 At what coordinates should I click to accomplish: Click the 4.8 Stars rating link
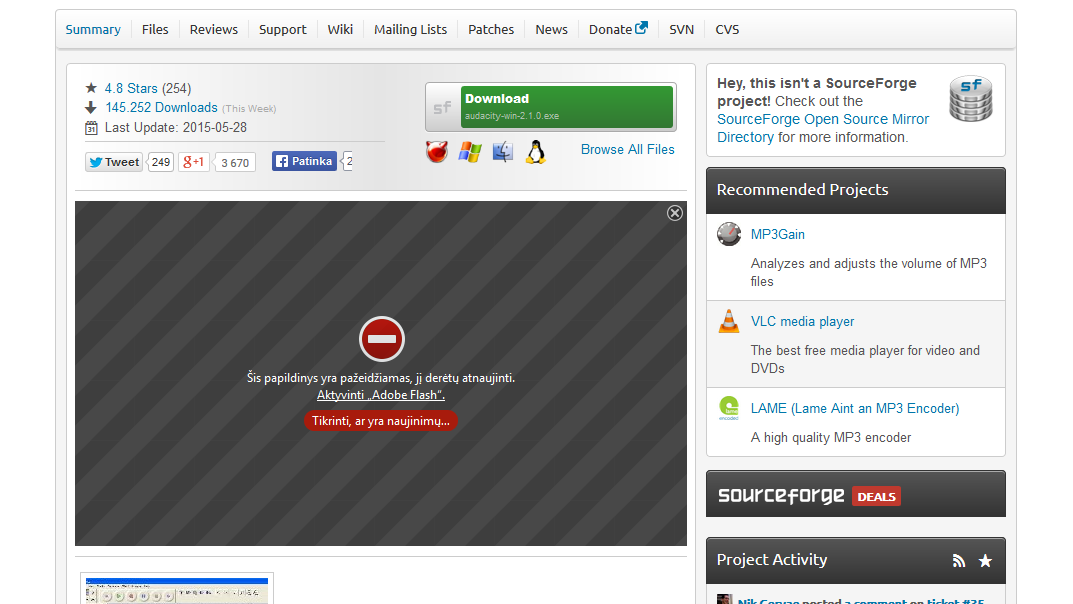point(131,88)
